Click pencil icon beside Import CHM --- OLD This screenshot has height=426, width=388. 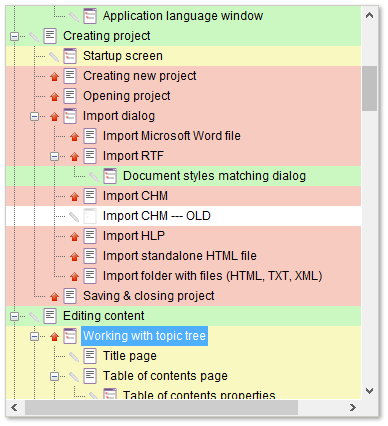[74, 217]
